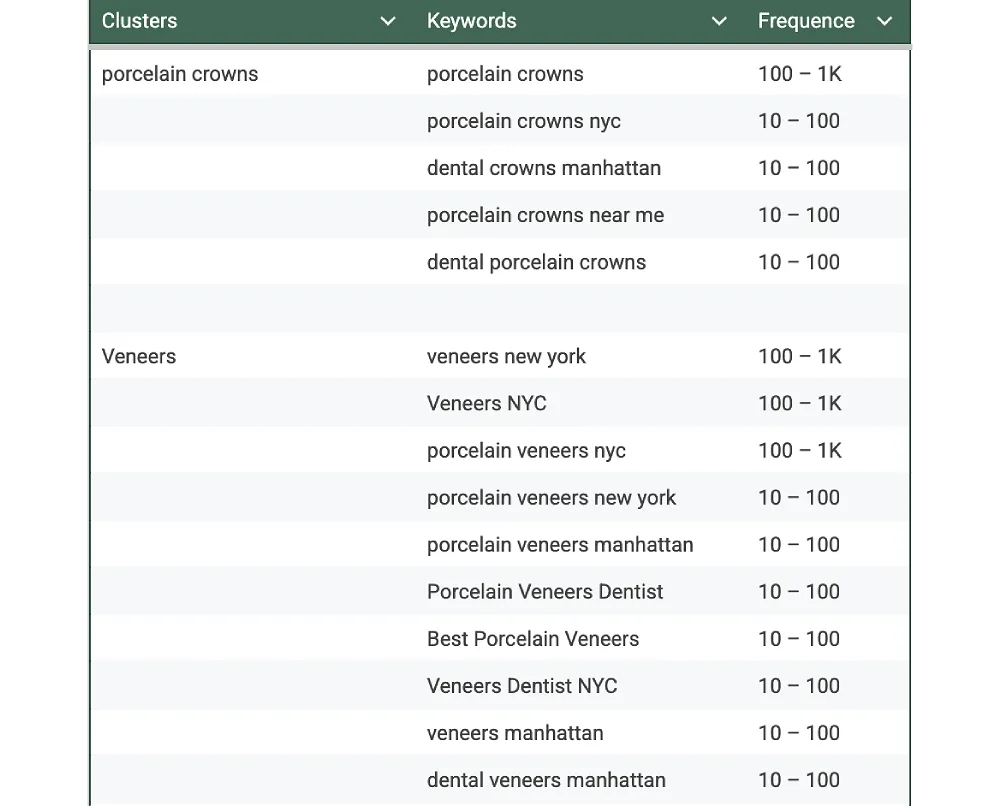Click the 'veneers new york' keyword
Viewport: 1000px width, 806px height.
[x=506, y=357]
